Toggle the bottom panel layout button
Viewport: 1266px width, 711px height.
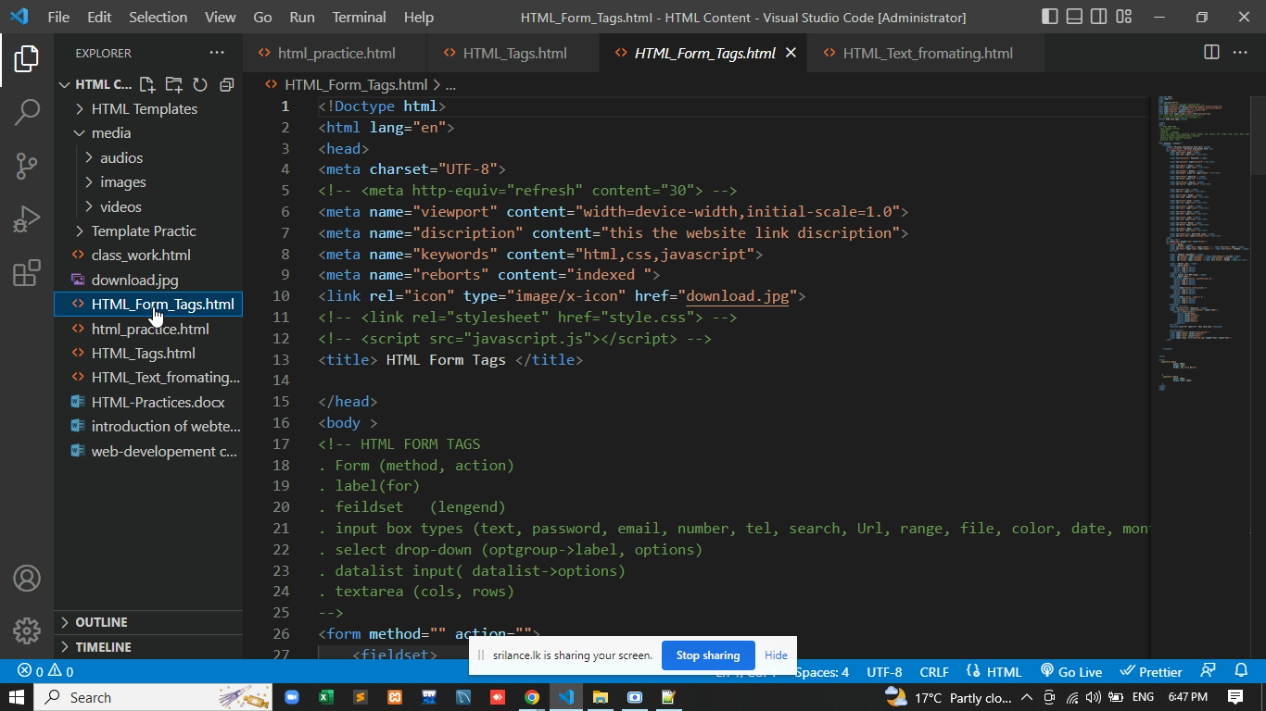tap(1074, 17)
